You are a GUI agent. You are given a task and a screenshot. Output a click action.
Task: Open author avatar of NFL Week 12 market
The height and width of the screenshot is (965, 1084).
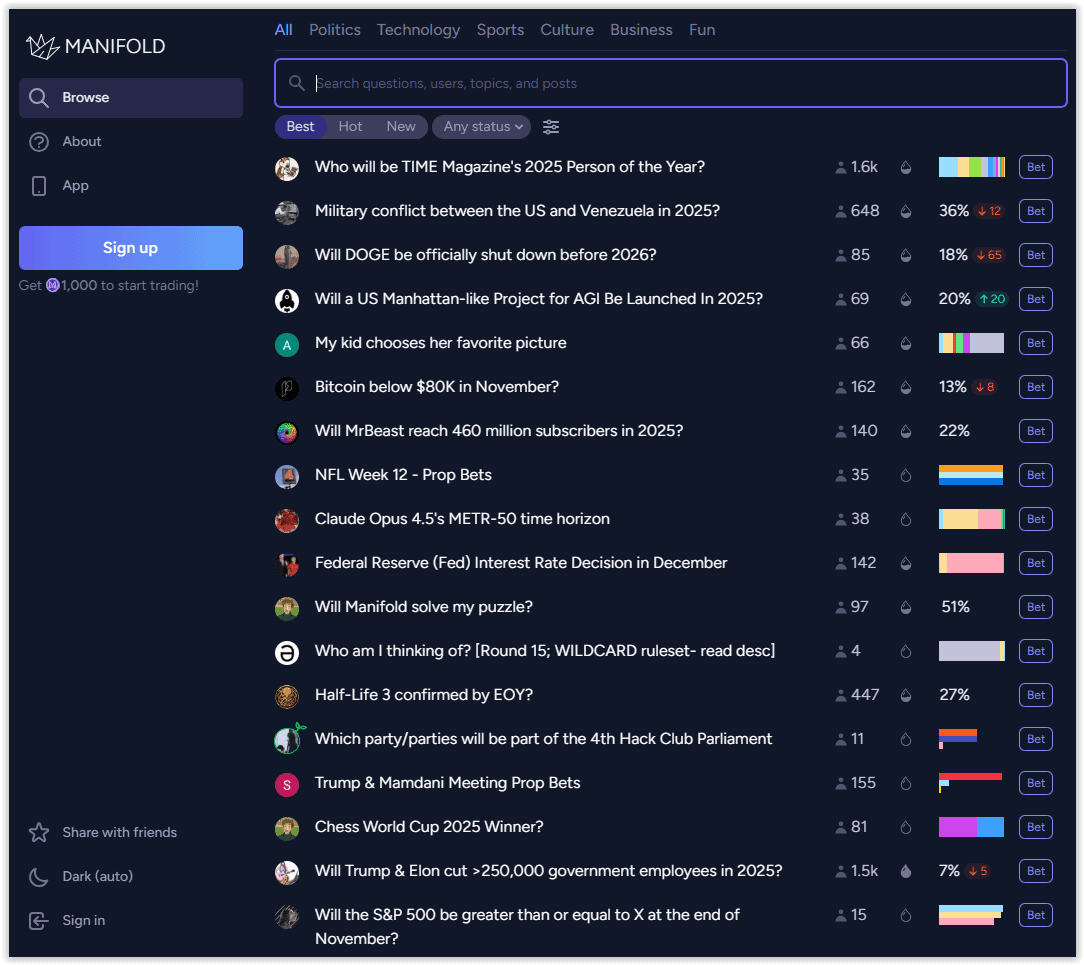[287, 476]
